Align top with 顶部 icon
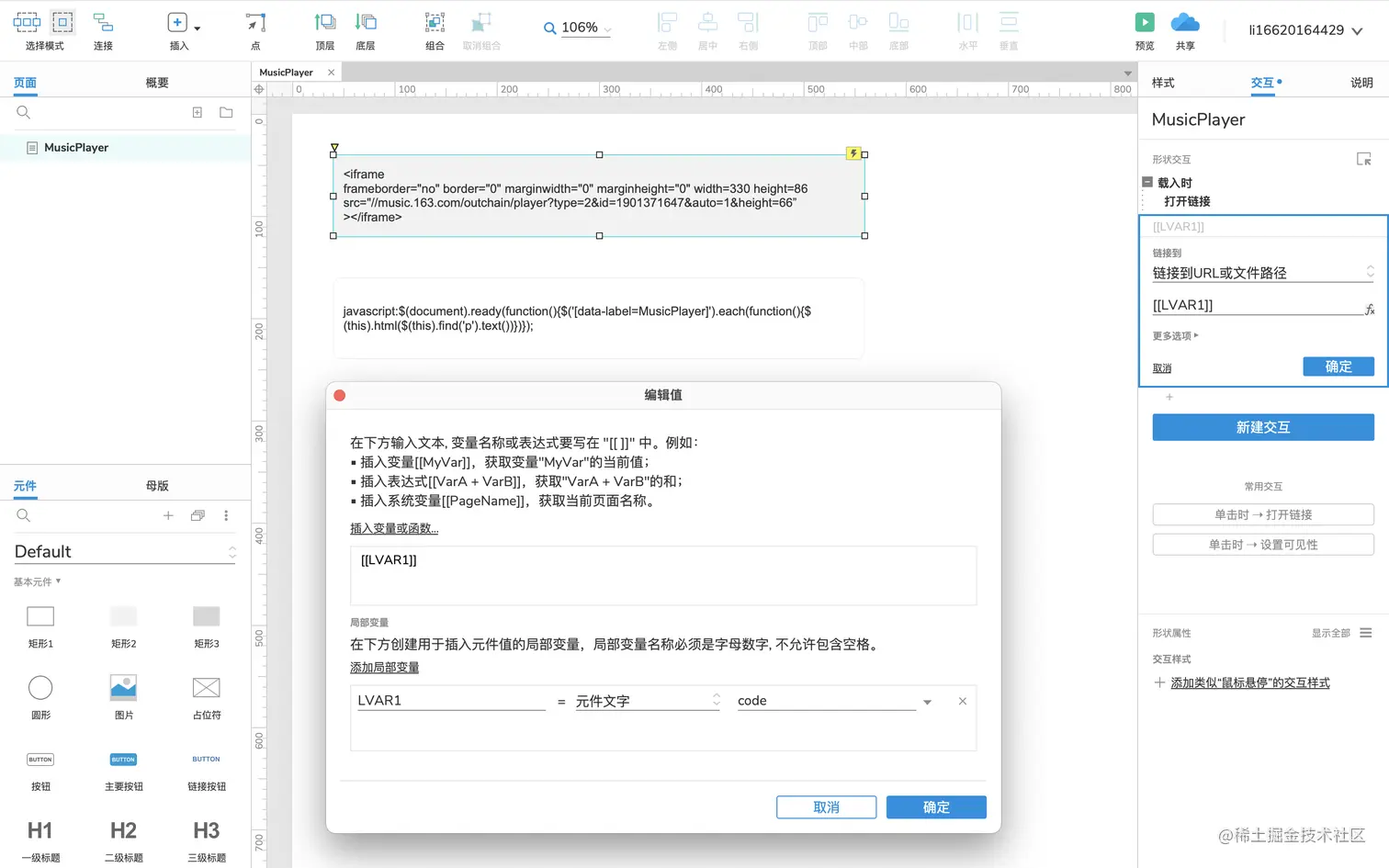The image size is (1389, 868). point(818,23)
